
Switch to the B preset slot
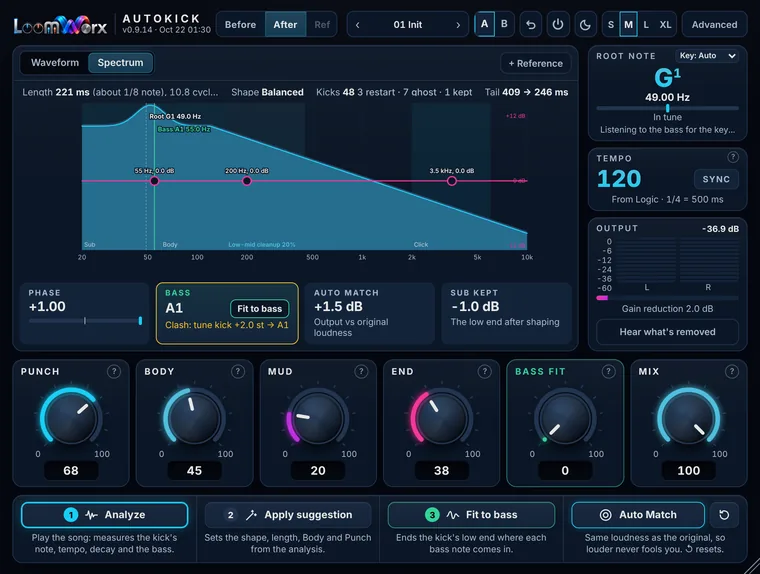coord(504,24)
